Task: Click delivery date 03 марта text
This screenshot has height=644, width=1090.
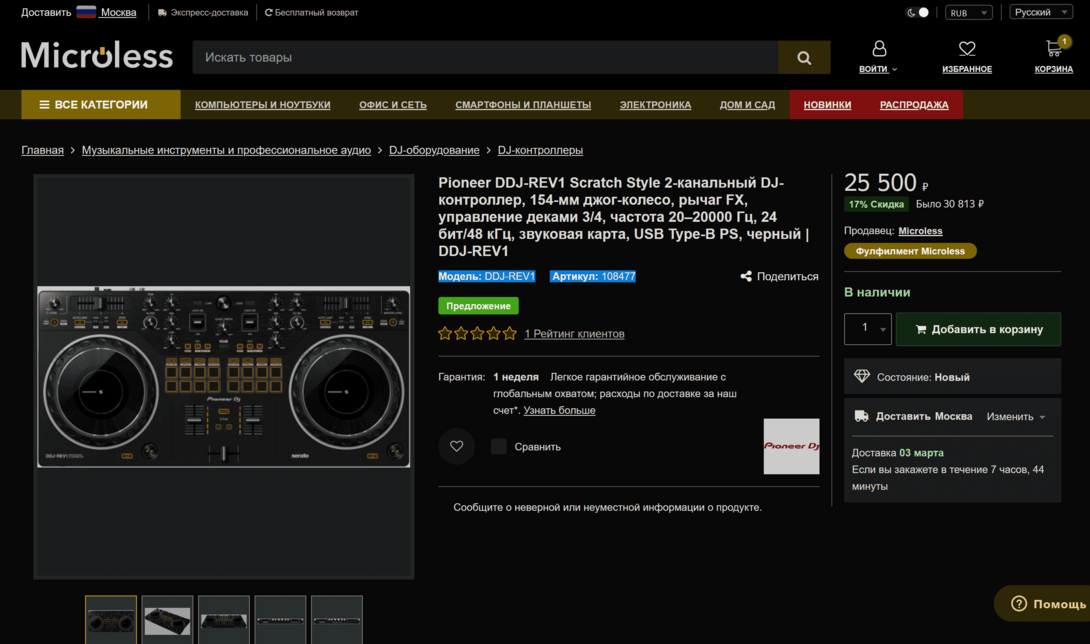Action: (x=921, y=453)
